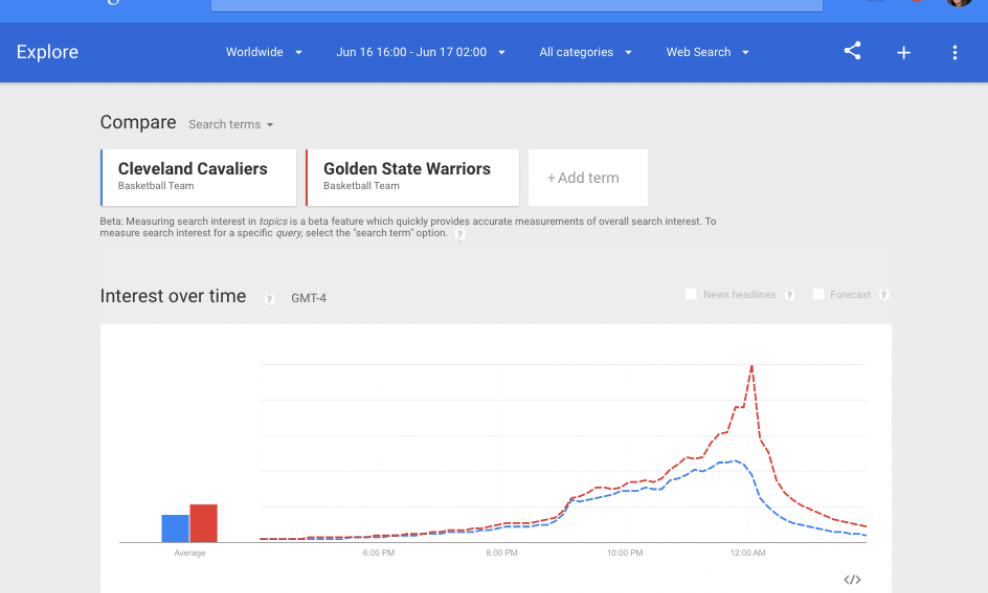Click the embed code icon below the chart

[852, 579]
